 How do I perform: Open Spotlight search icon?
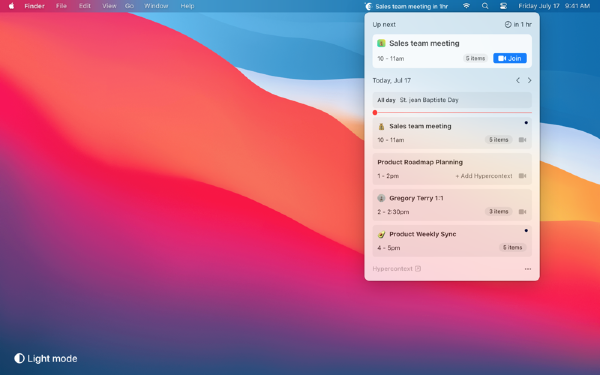[485, 6]
